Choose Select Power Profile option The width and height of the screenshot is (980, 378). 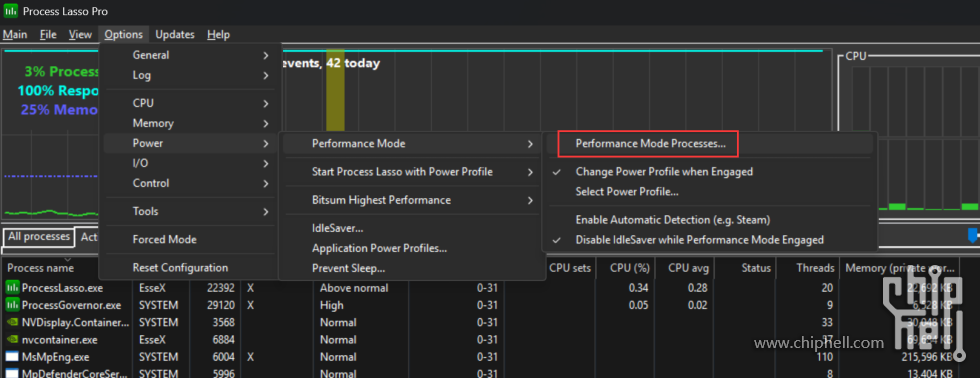pyautogui.click(x=627, y=192)
